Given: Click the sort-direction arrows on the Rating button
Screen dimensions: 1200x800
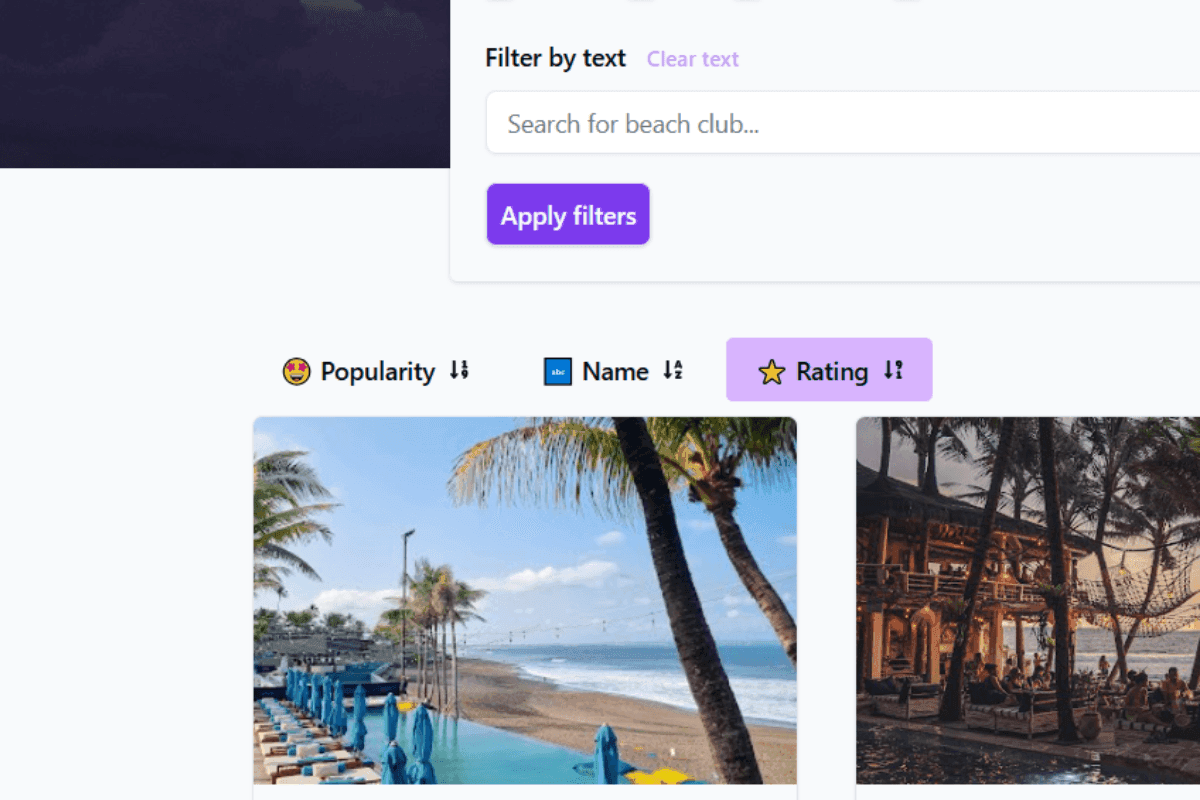Looking at the screenshot, I should point(892,369).
